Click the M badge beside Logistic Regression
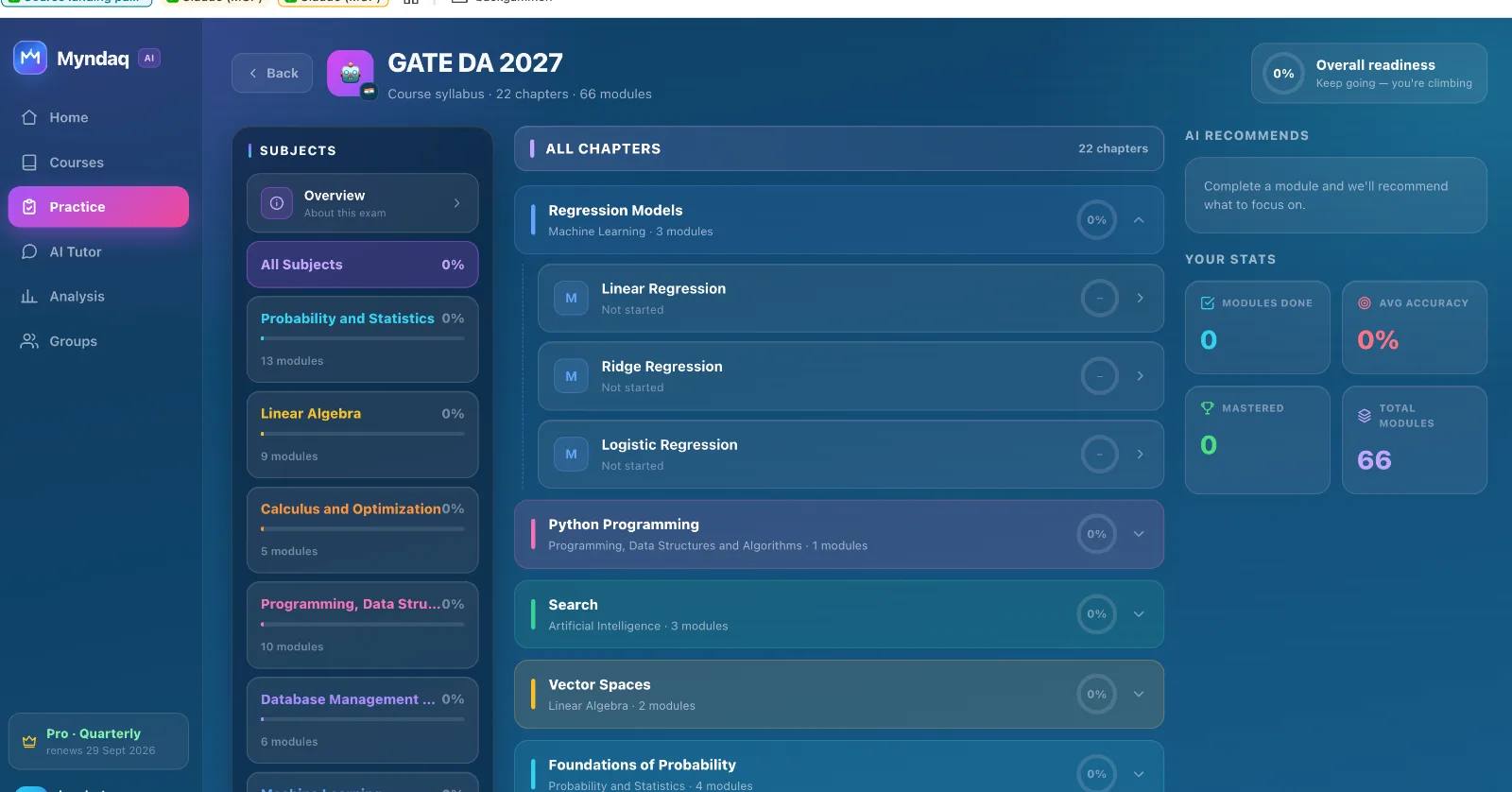1512x792 pixels. (x=571, y=455)
